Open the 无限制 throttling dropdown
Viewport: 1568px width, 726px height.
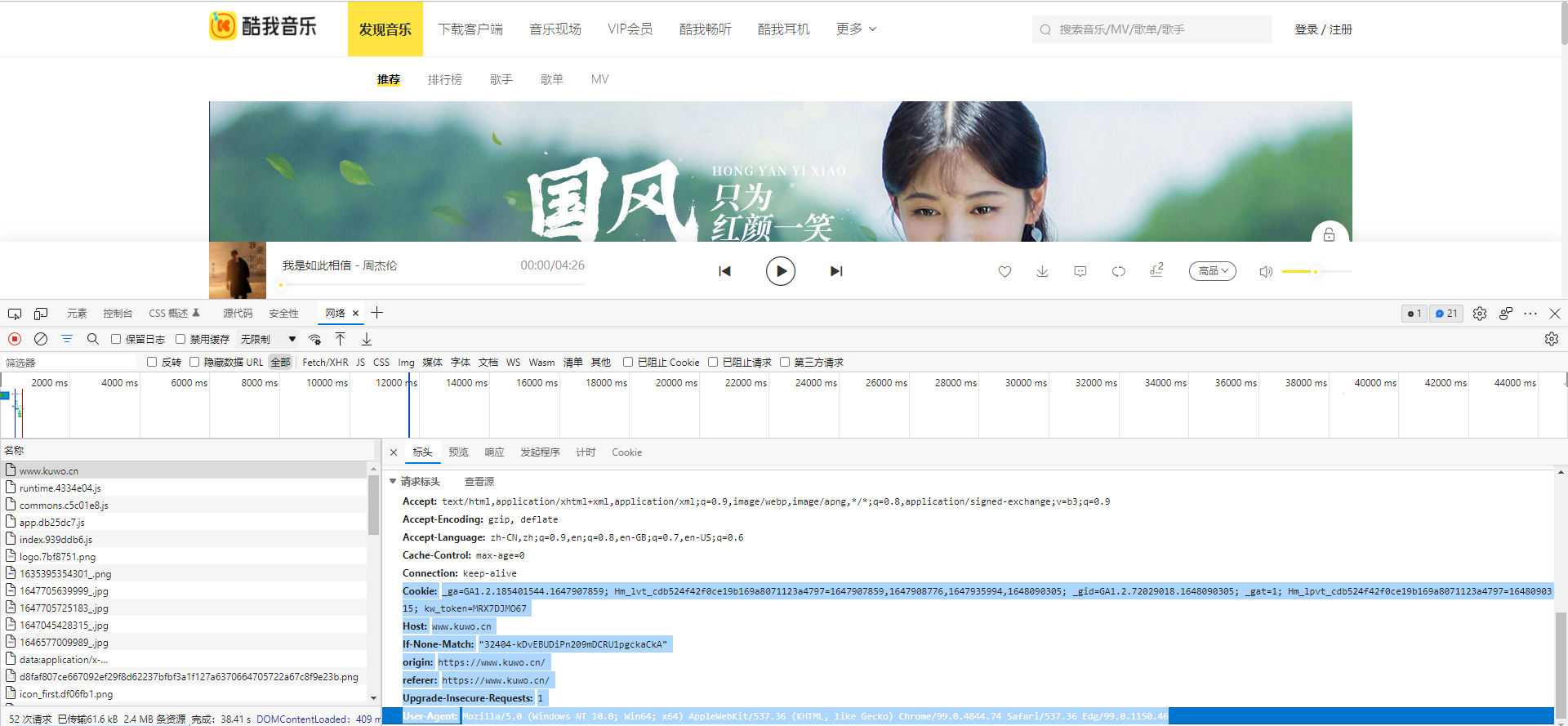coord(268,339)
